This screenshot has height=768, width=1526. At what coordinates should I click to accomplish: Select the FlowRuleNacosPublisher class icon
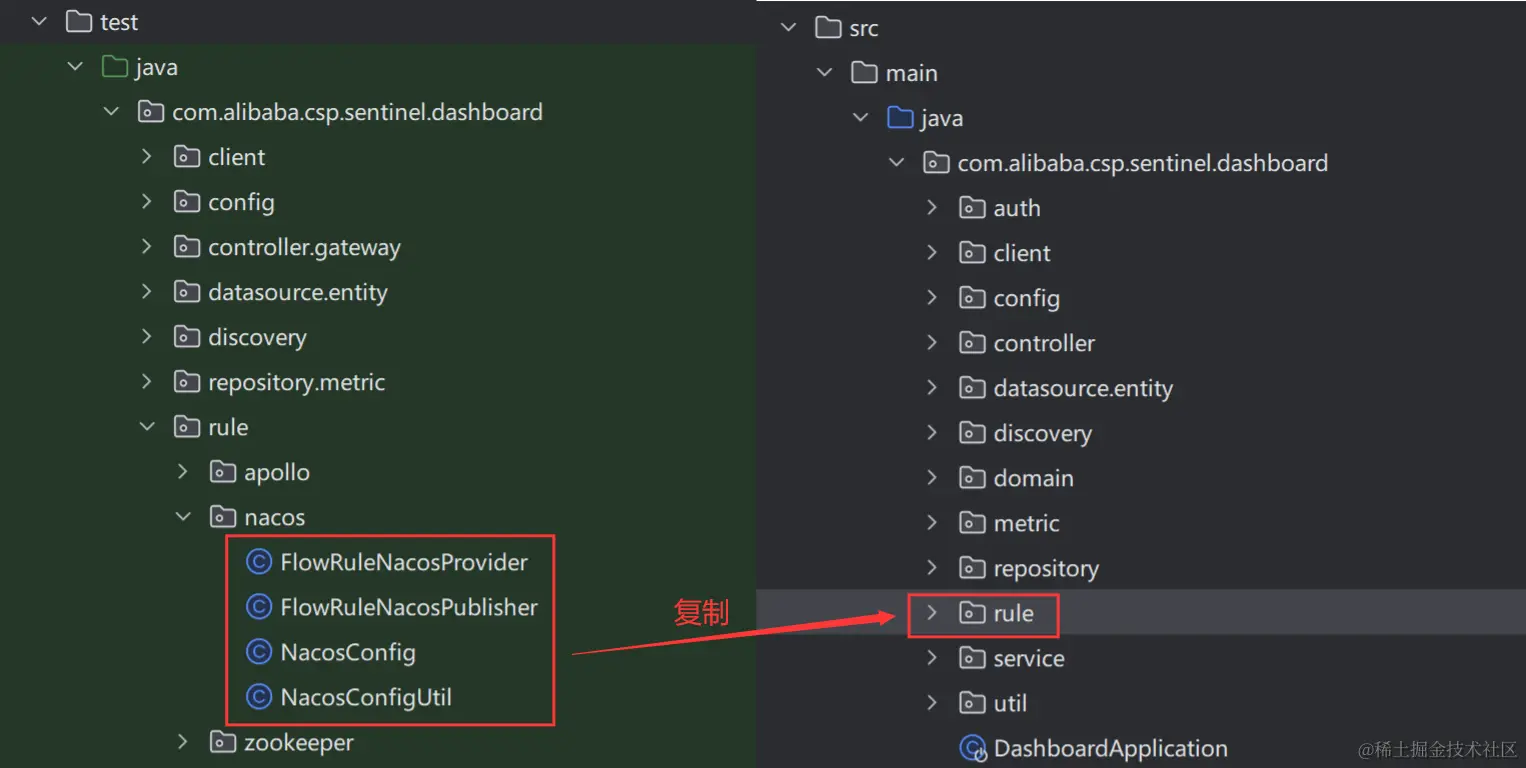(259, 607)
